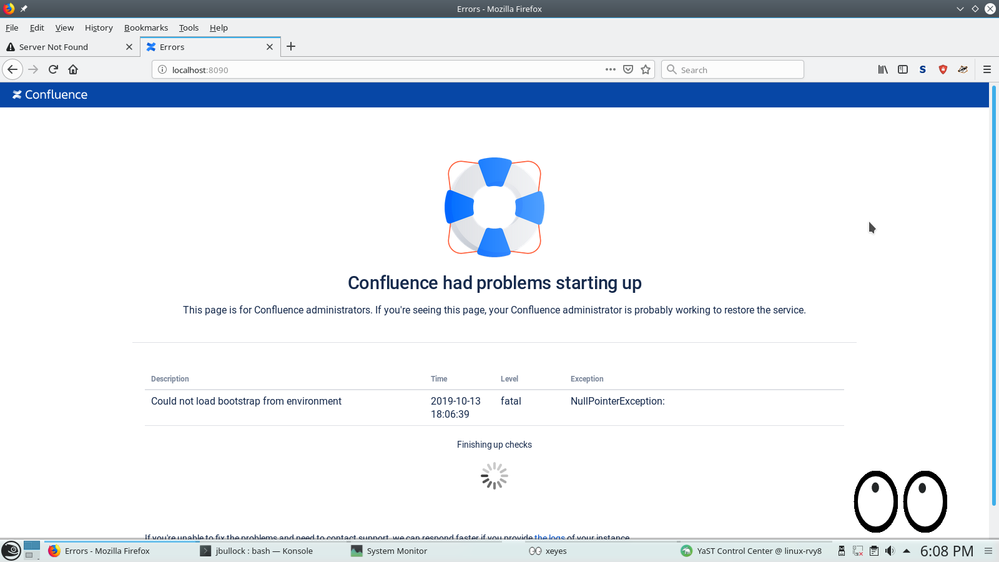Open the red shield extension icon
This screenshot has height=562, width=999.
[x=943, y=69]
